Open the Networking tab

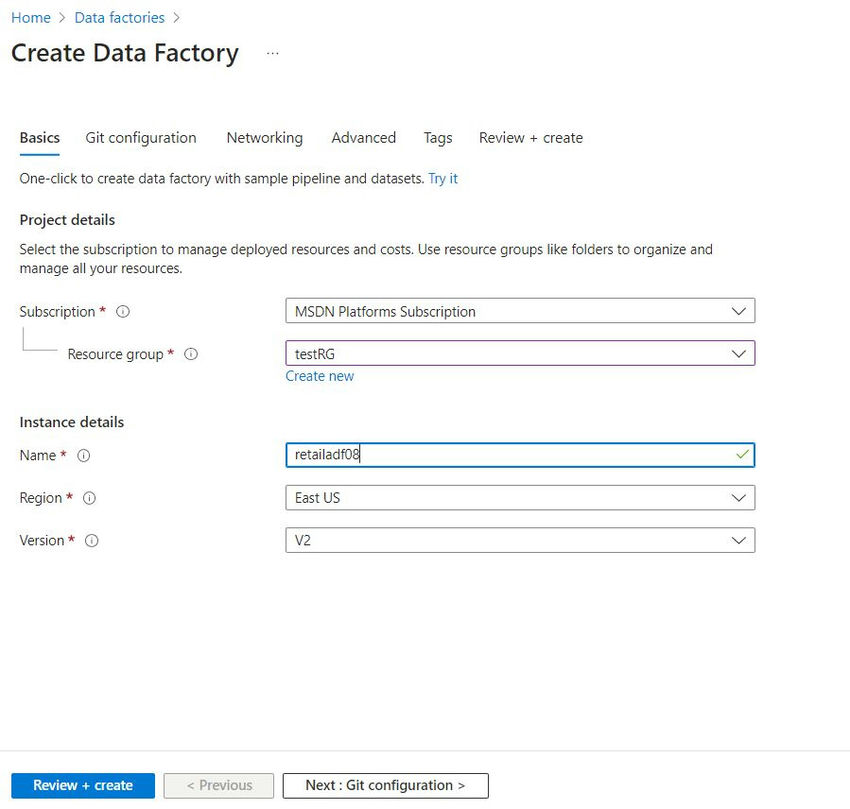265,138
